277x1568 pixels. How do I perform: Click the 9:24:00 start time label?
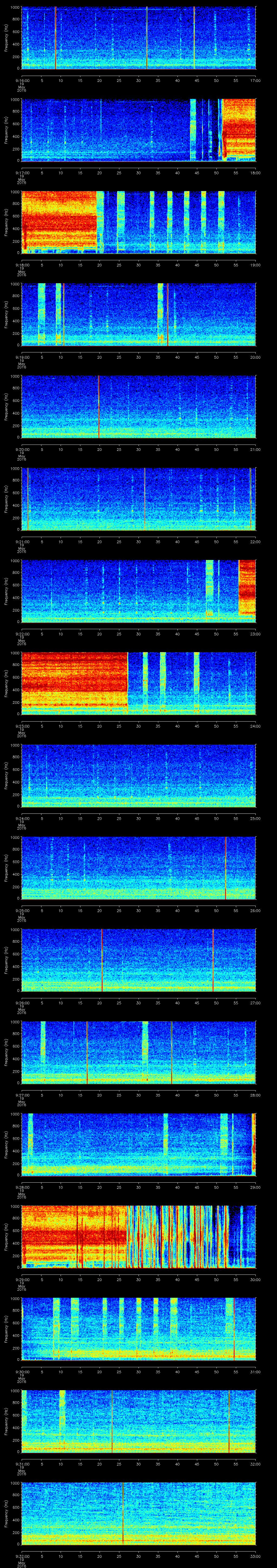click(22, 818)
